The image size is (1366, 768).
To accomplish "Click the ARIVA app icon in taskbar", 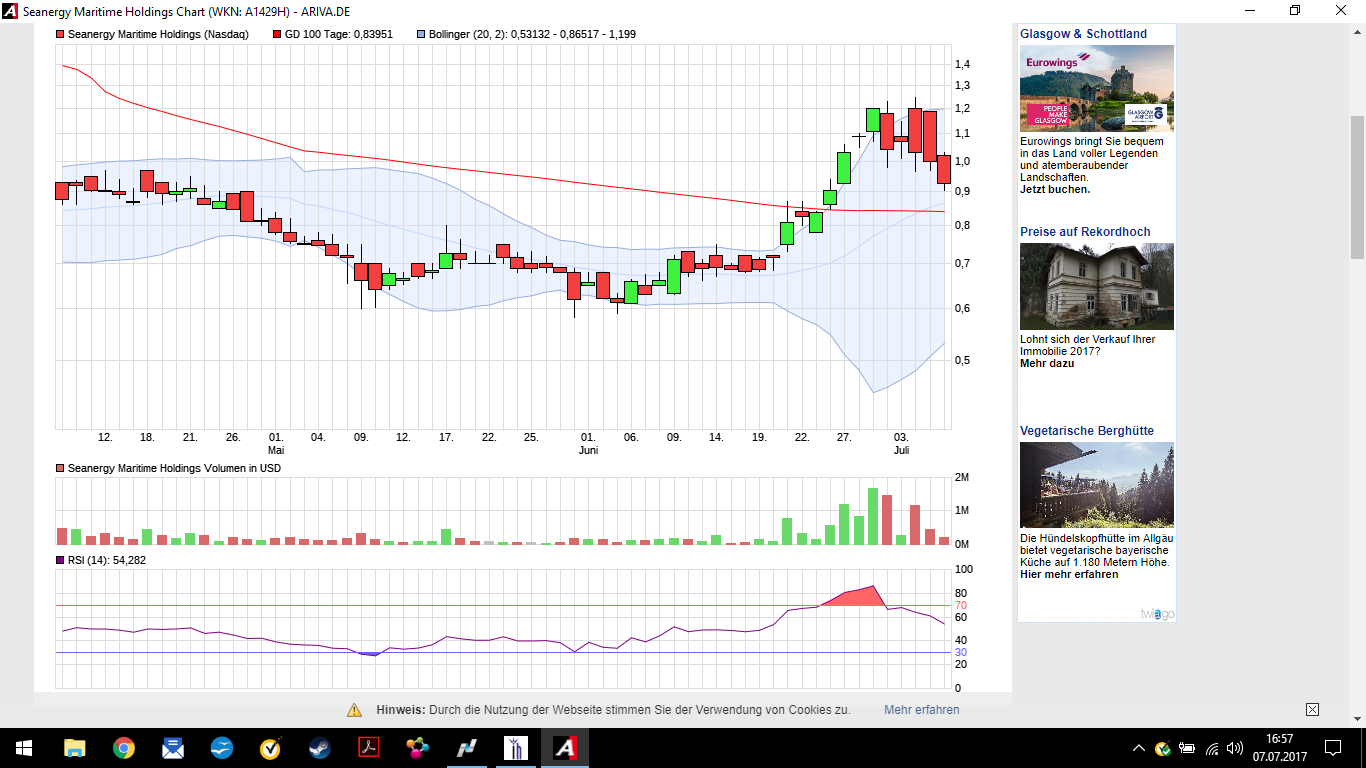I will tap(565, 748).
